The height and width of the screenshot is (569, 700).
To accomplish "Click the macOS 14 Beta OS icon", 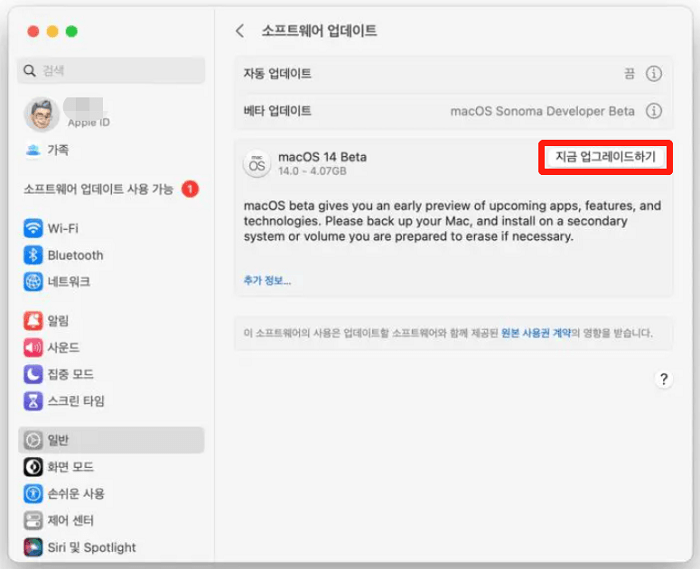I will (x=257, y=164).
